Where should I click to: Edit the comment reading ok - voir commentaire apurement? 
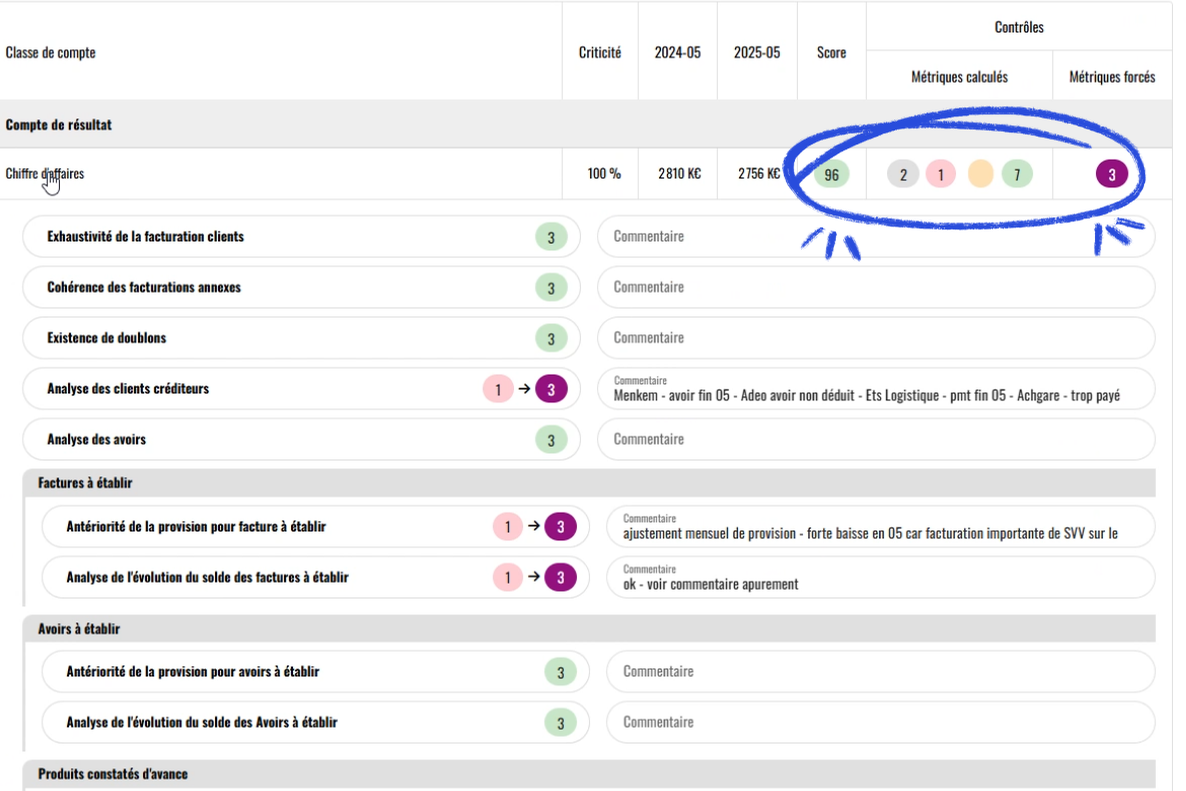876,577
